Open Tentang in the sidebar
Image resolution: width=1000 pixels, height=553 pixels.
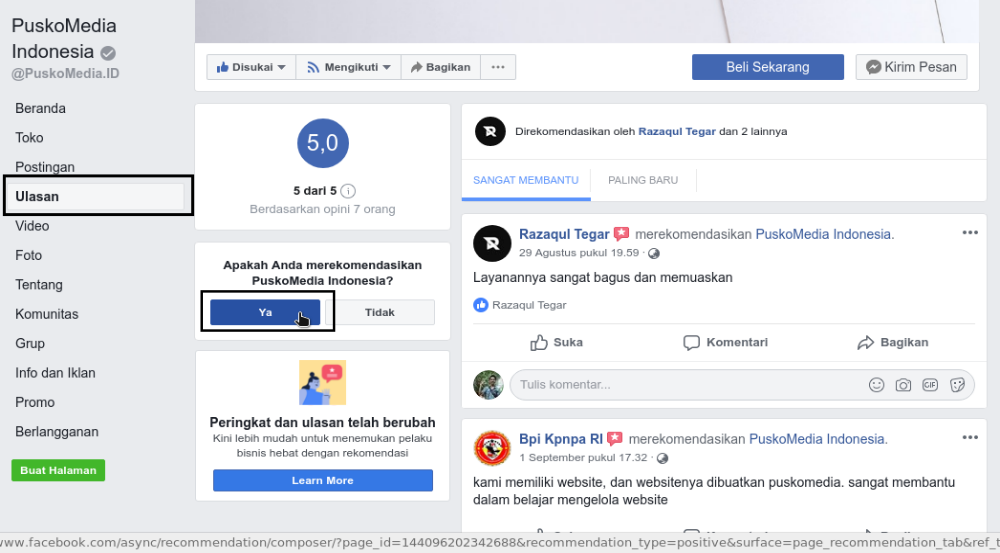39,284
